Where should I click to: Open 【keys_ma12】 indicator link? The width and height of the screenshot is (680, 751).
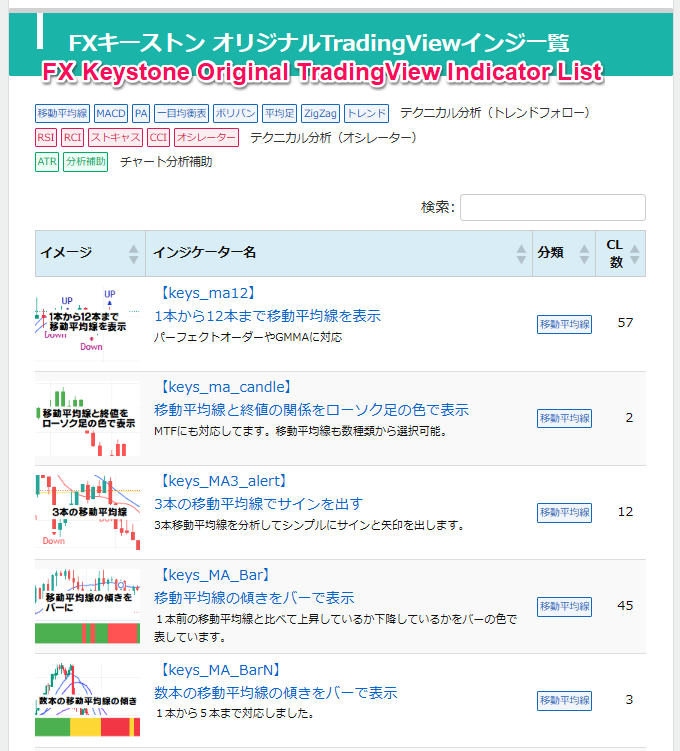(206, 293)
